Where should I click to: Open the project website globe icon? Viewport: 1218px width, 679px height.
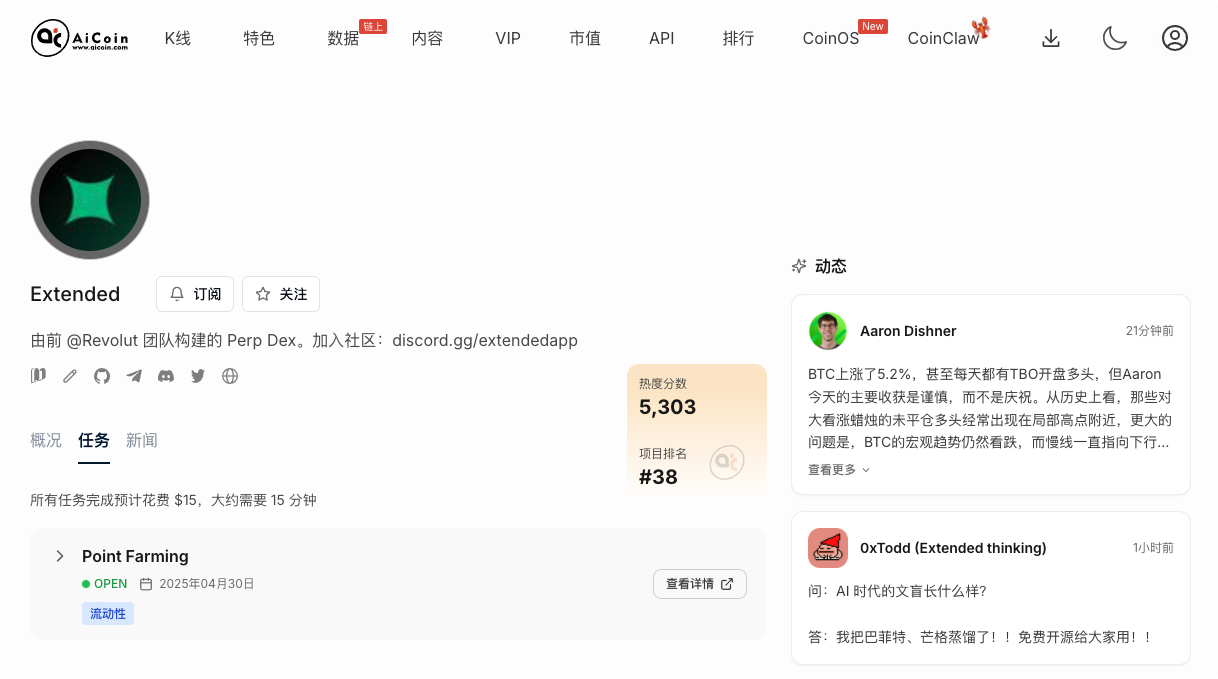click(230, 376)
